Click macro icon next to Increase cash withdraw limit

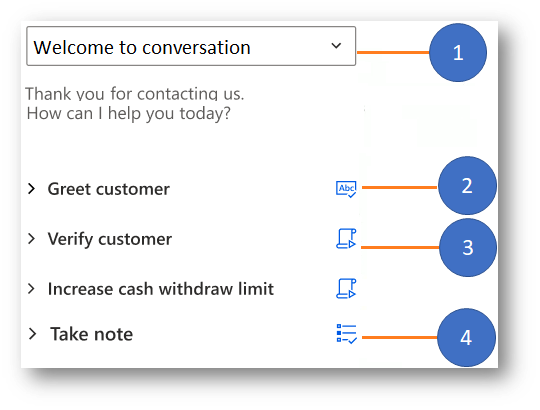point(346,288)
